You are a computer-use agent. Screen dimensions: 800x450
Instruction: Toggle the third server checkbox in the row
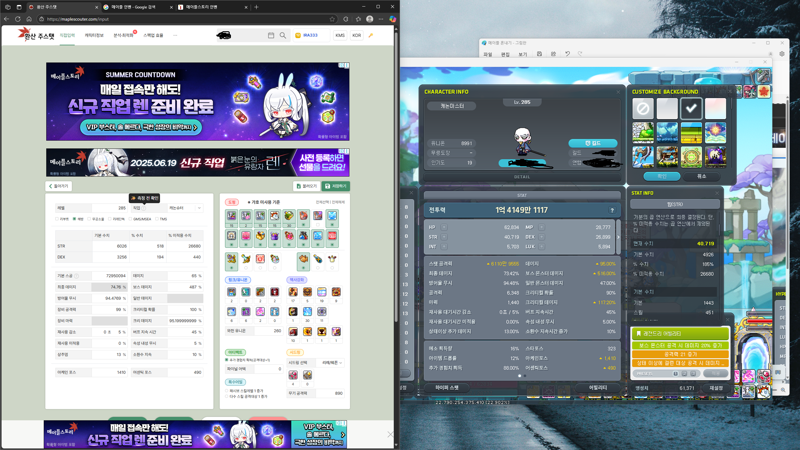pos(89,219)
